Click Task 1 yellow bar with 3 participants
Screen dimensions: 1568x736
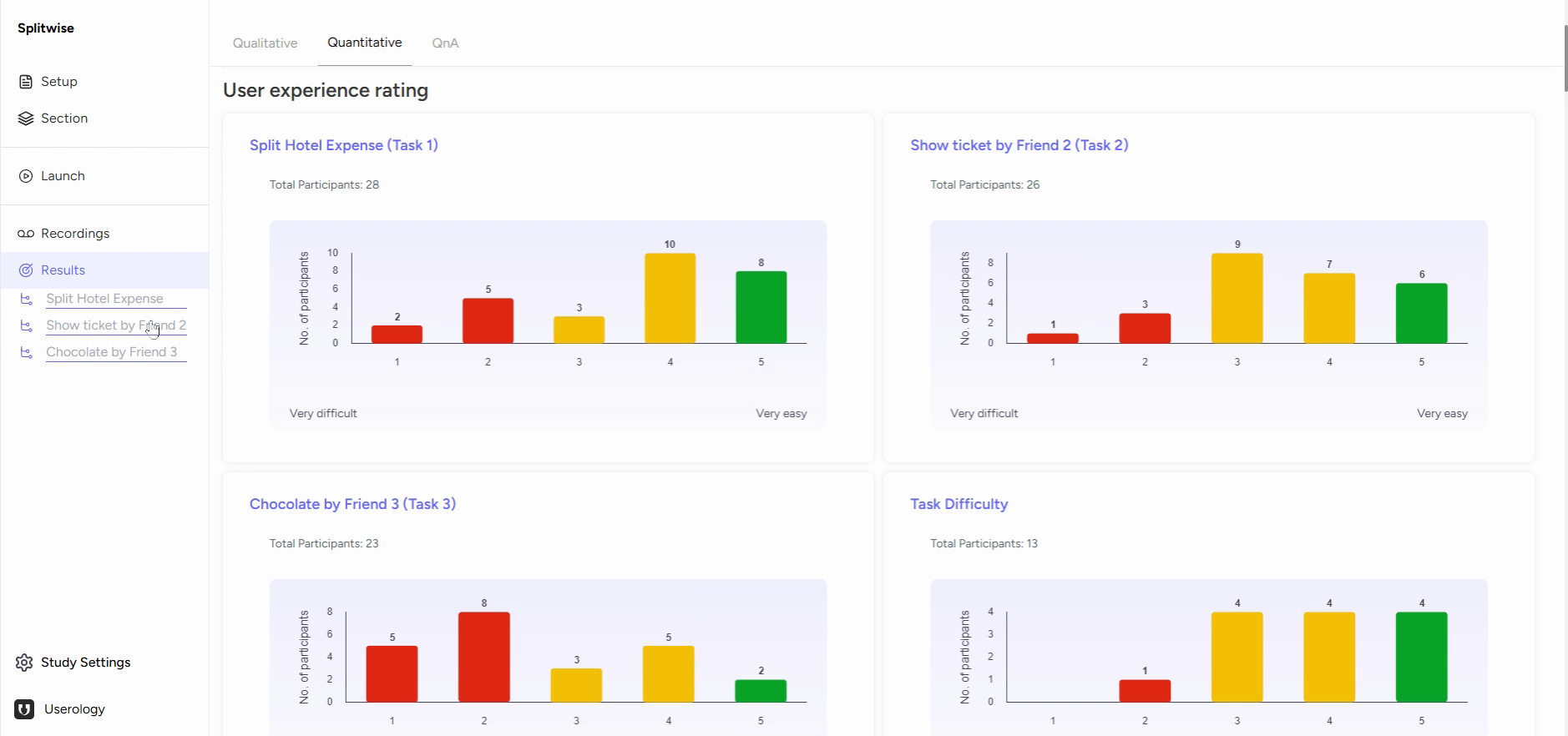coord(579,330)
